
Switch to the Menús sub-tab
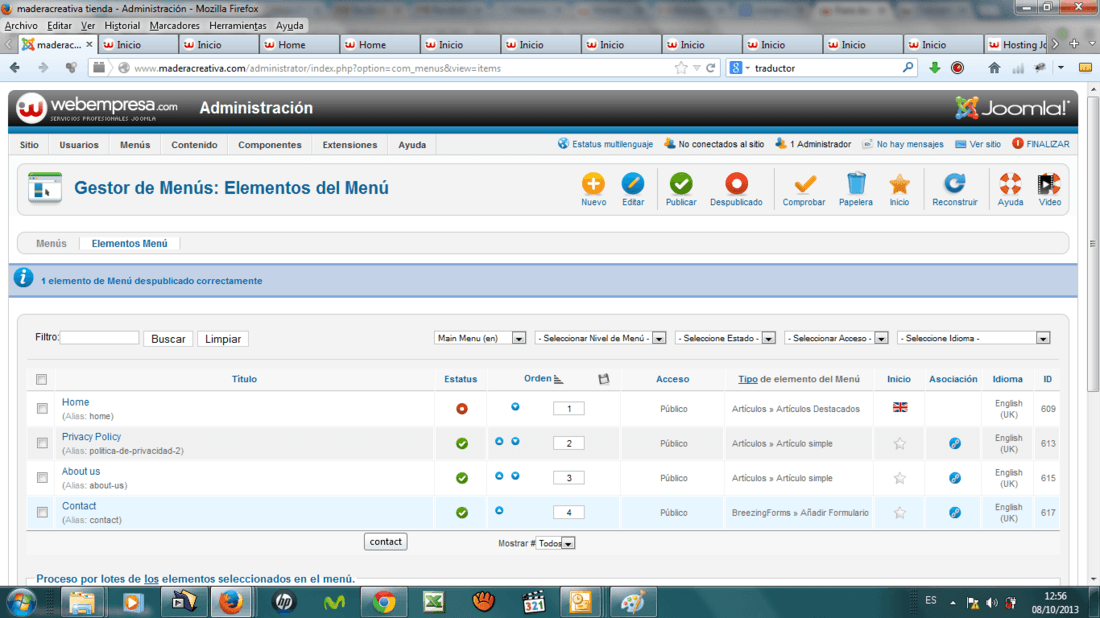tap(51, 243)
